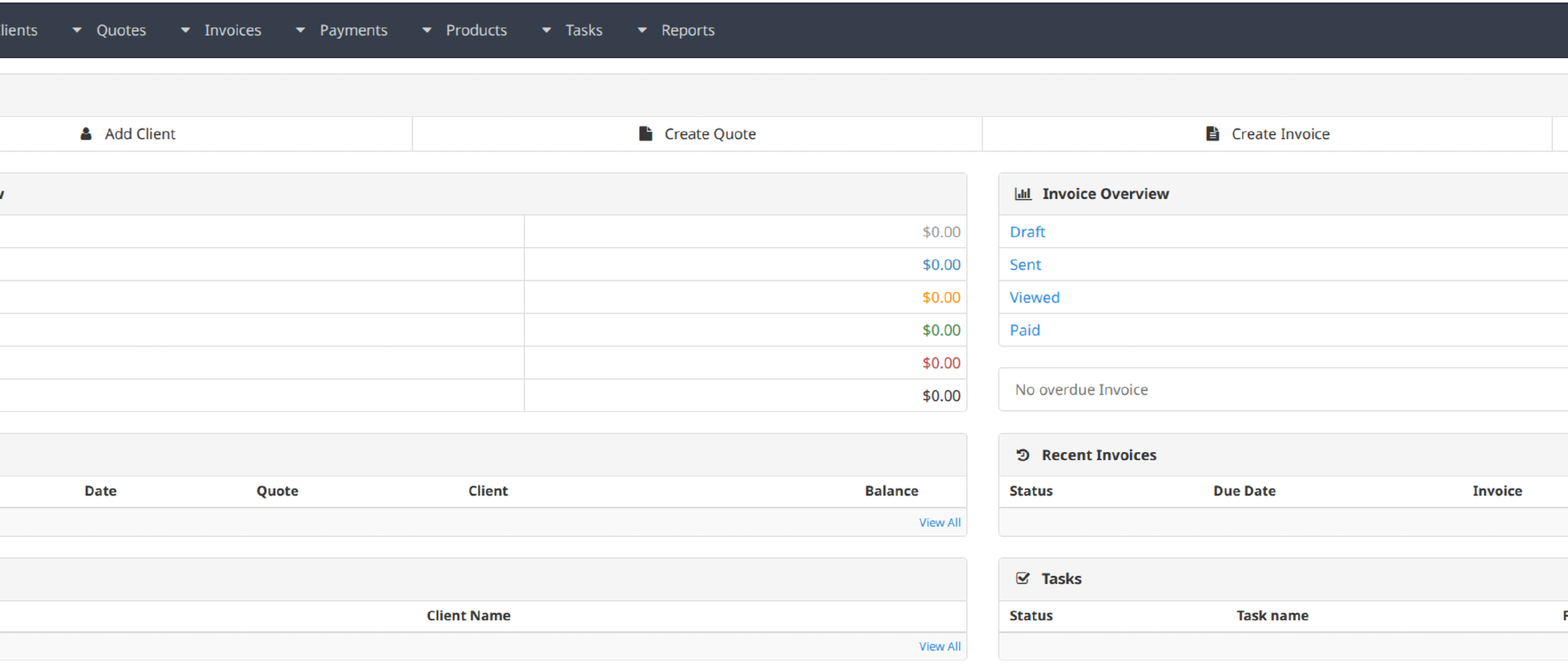Open the Payments menu item
The width and height of the screenshot is (1568, 672).
353,30
